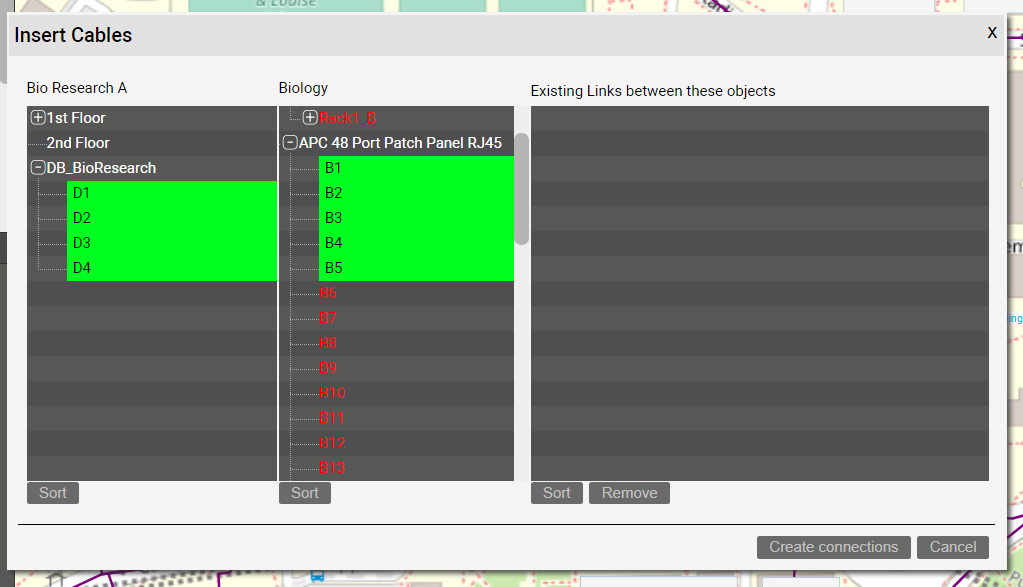Expand the 1st Floor tree node
Screen dimensions: 1023x587
click(38, 118)
